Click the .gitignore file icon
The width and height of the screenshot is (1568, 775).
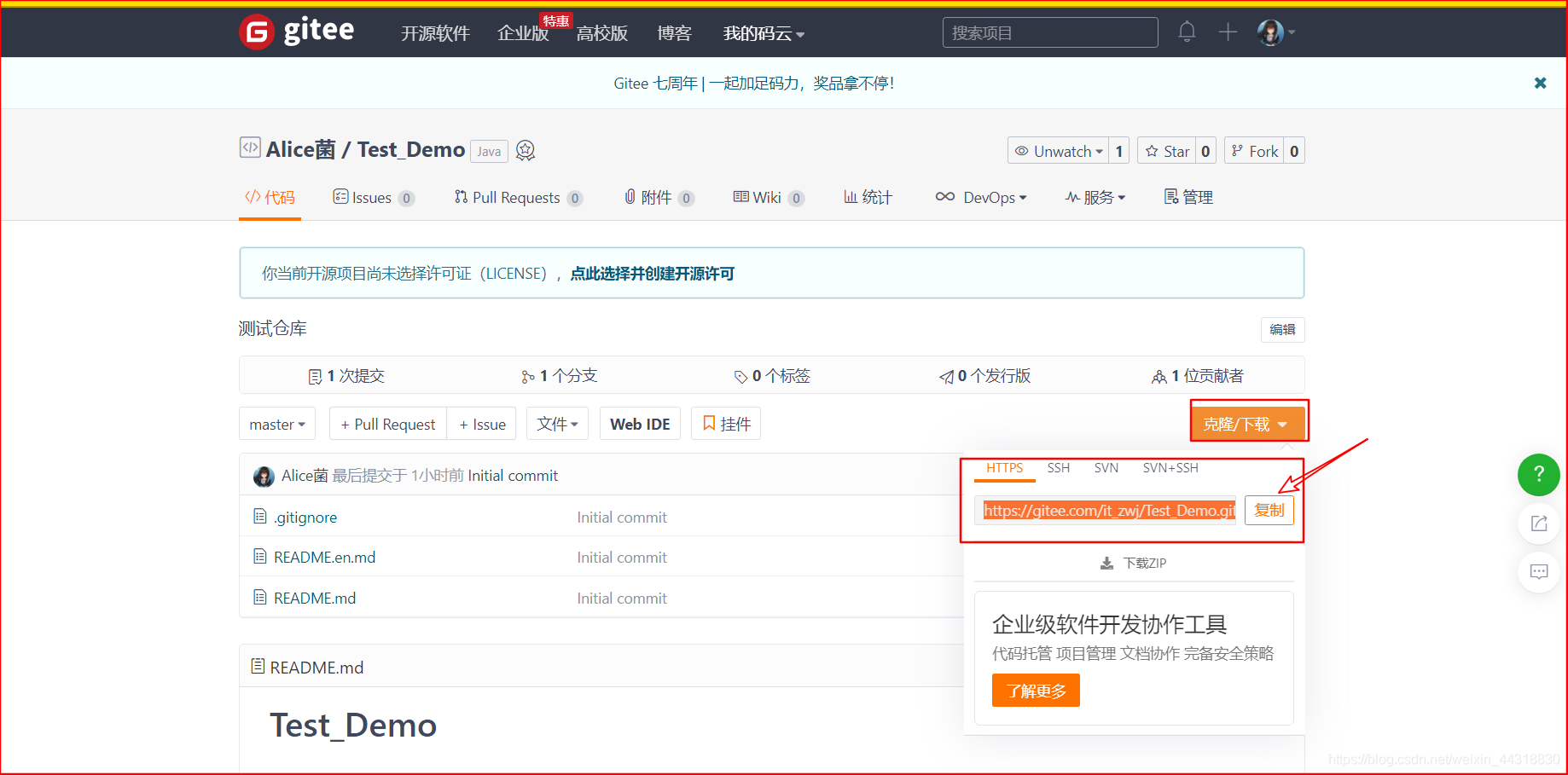(260, 517)
